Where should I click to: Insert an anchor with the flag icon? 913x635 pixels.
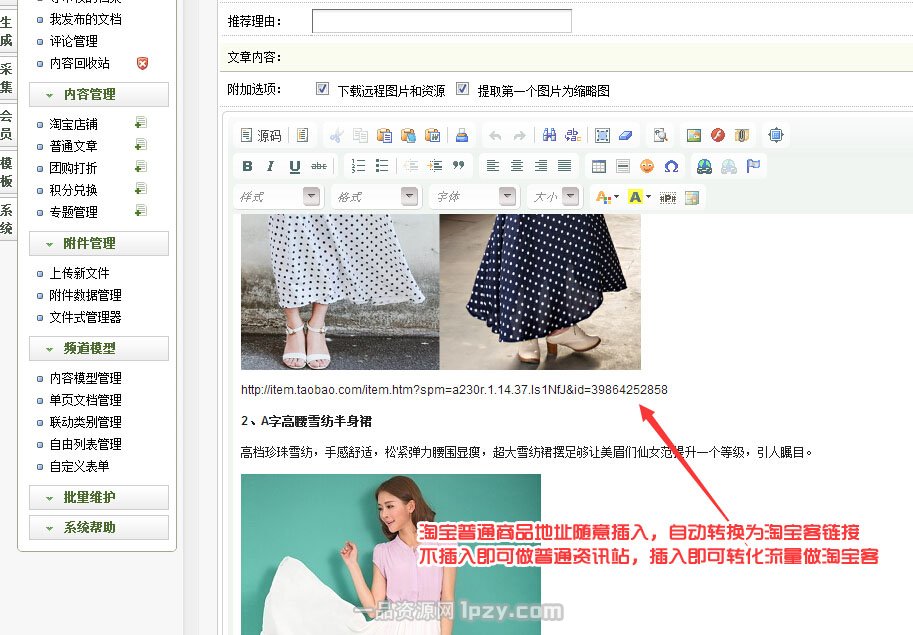[753, 166]
